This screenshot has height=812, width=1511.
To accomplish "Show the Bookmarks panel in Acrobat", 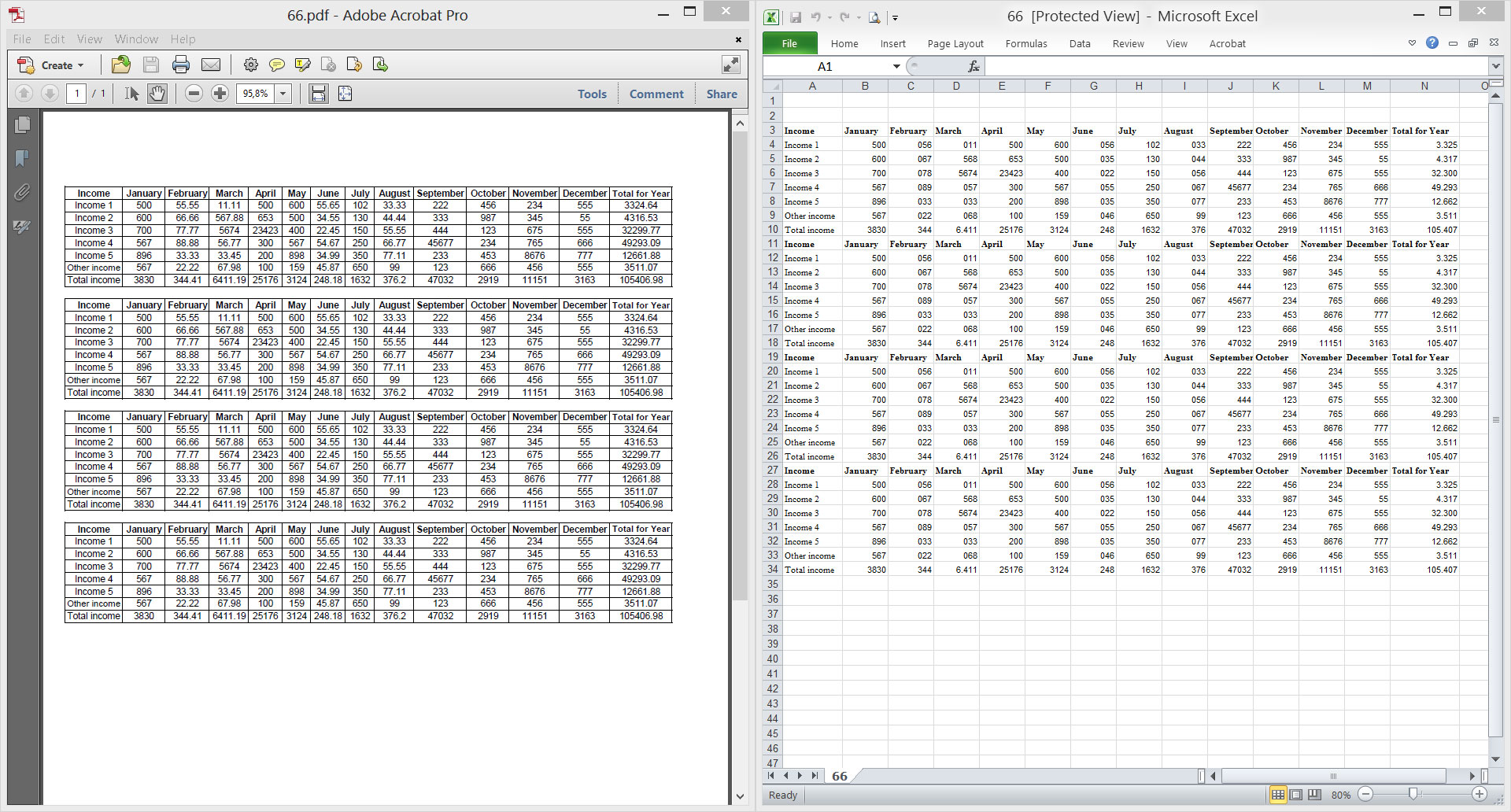I will coord(22,158).
